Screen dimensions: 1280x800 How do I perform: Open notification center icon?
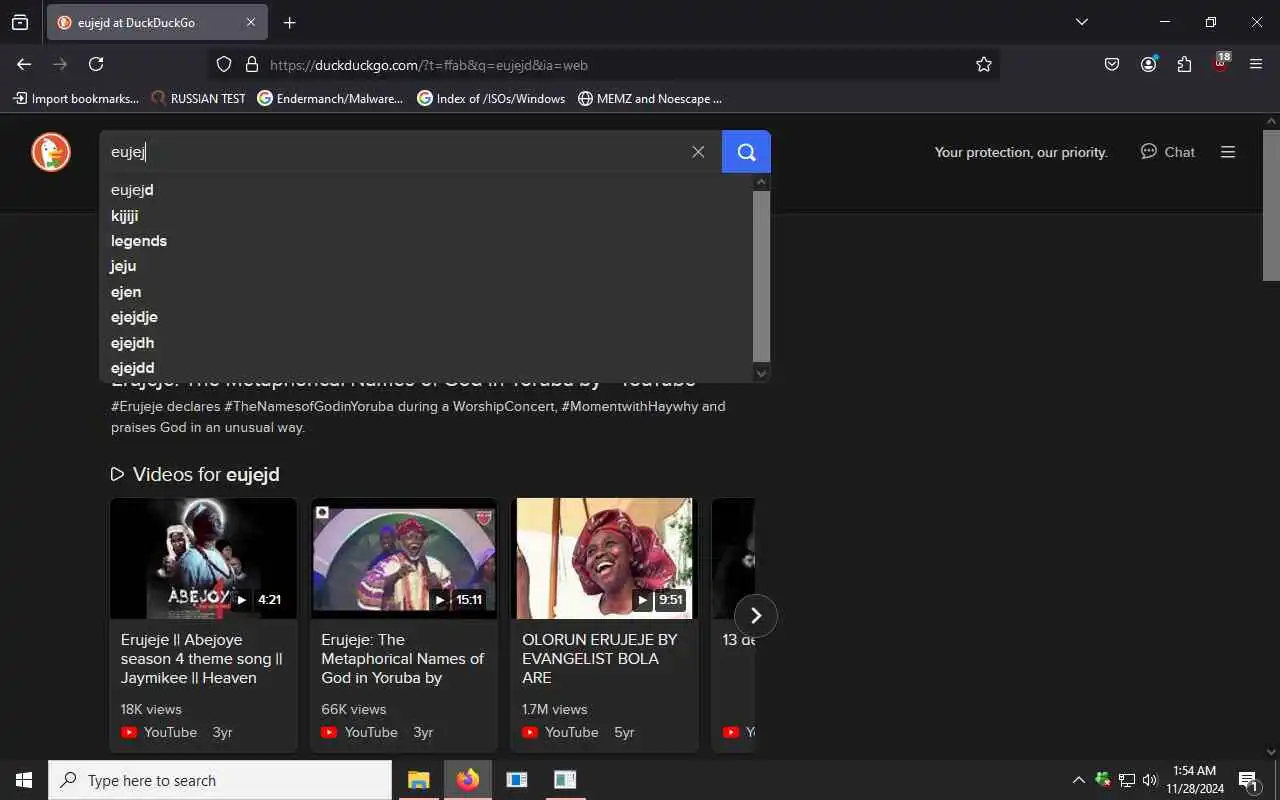(1248, 780)
